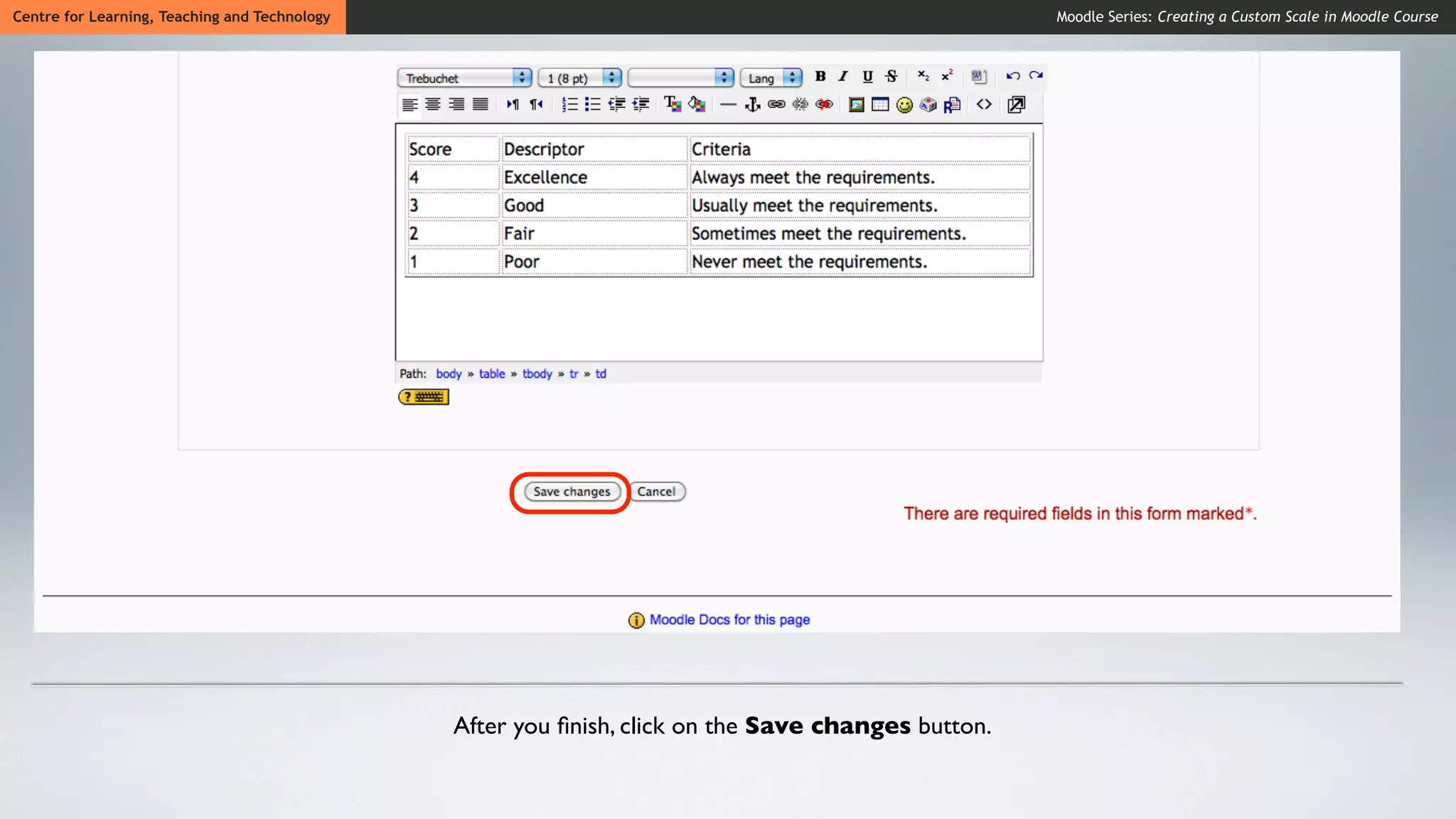
Task: Click the Always meet the requirements cell
Action: (x=860, y=177)
